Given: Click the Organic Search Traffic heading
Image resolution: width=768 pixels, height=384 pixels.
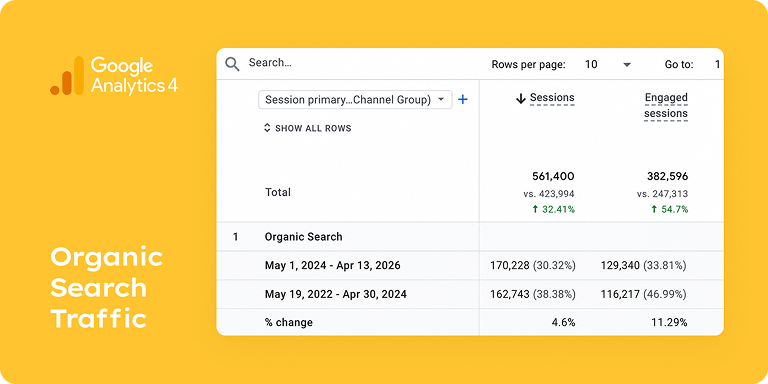Looking at the screenshot, I should pyautogui.click(x=107, y=288).
